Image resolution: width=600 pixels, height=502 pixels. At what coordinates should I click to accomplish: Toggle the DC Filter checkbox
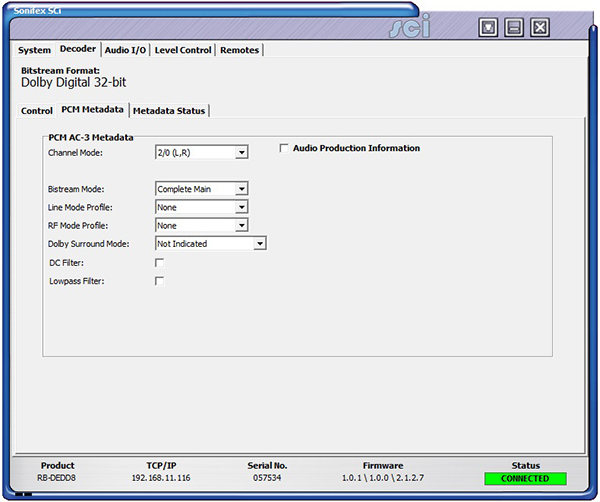point(160,263)
